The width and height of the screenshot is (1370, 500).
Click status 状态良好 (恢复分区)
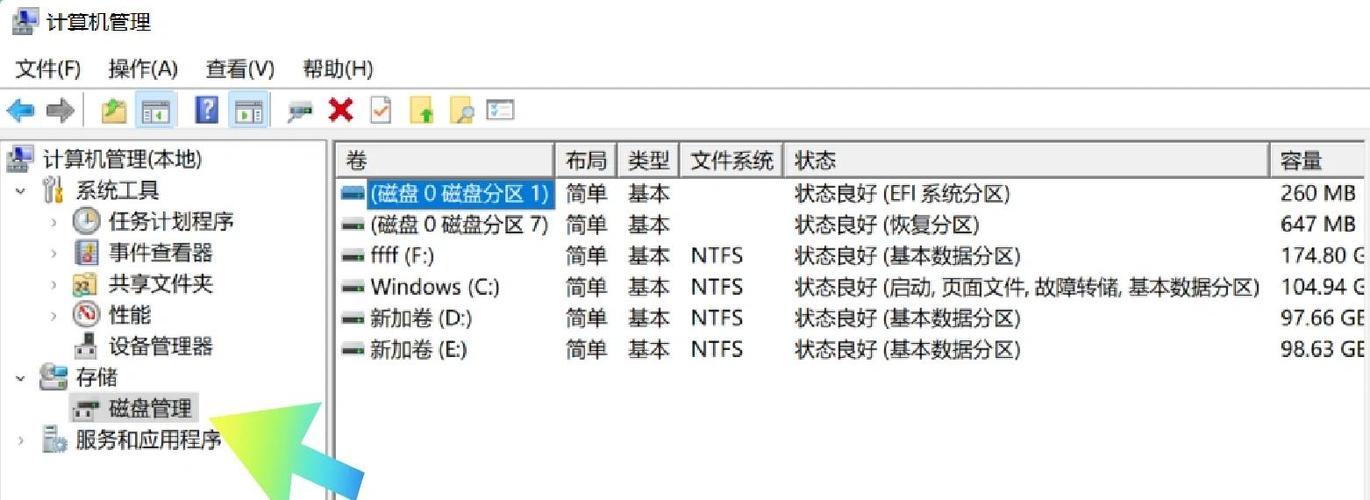886,224
